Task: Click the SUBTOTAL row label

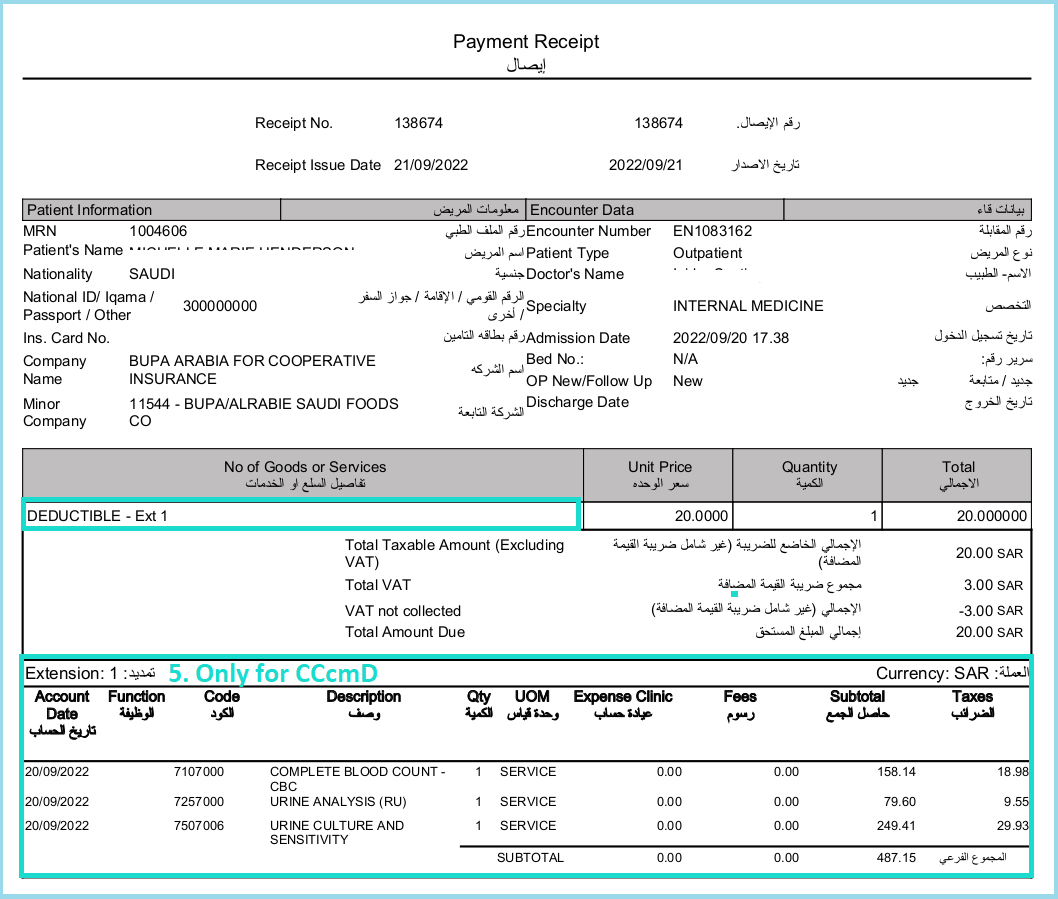Action: 530,858
